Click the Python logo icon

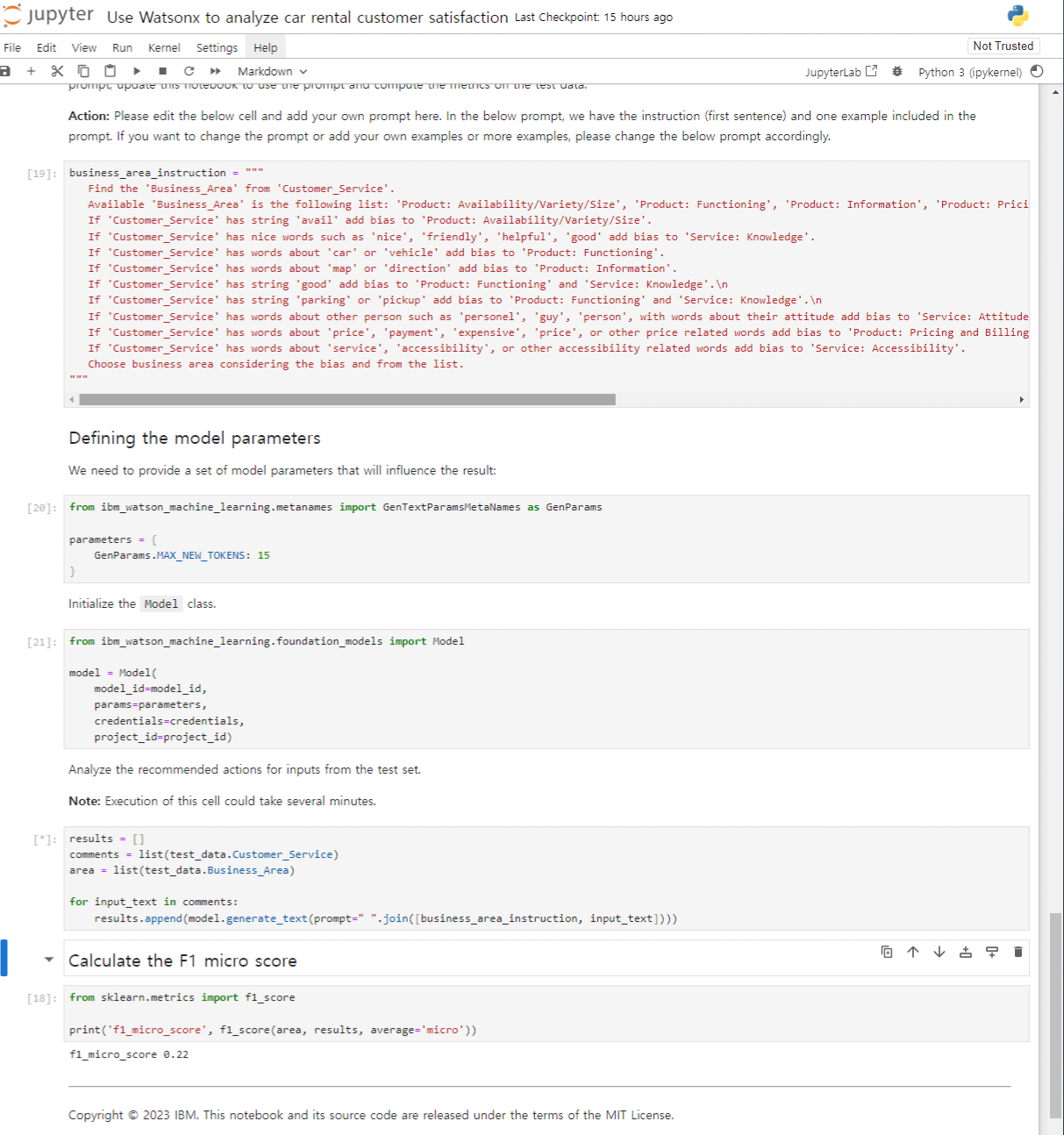pos(1018,16)
